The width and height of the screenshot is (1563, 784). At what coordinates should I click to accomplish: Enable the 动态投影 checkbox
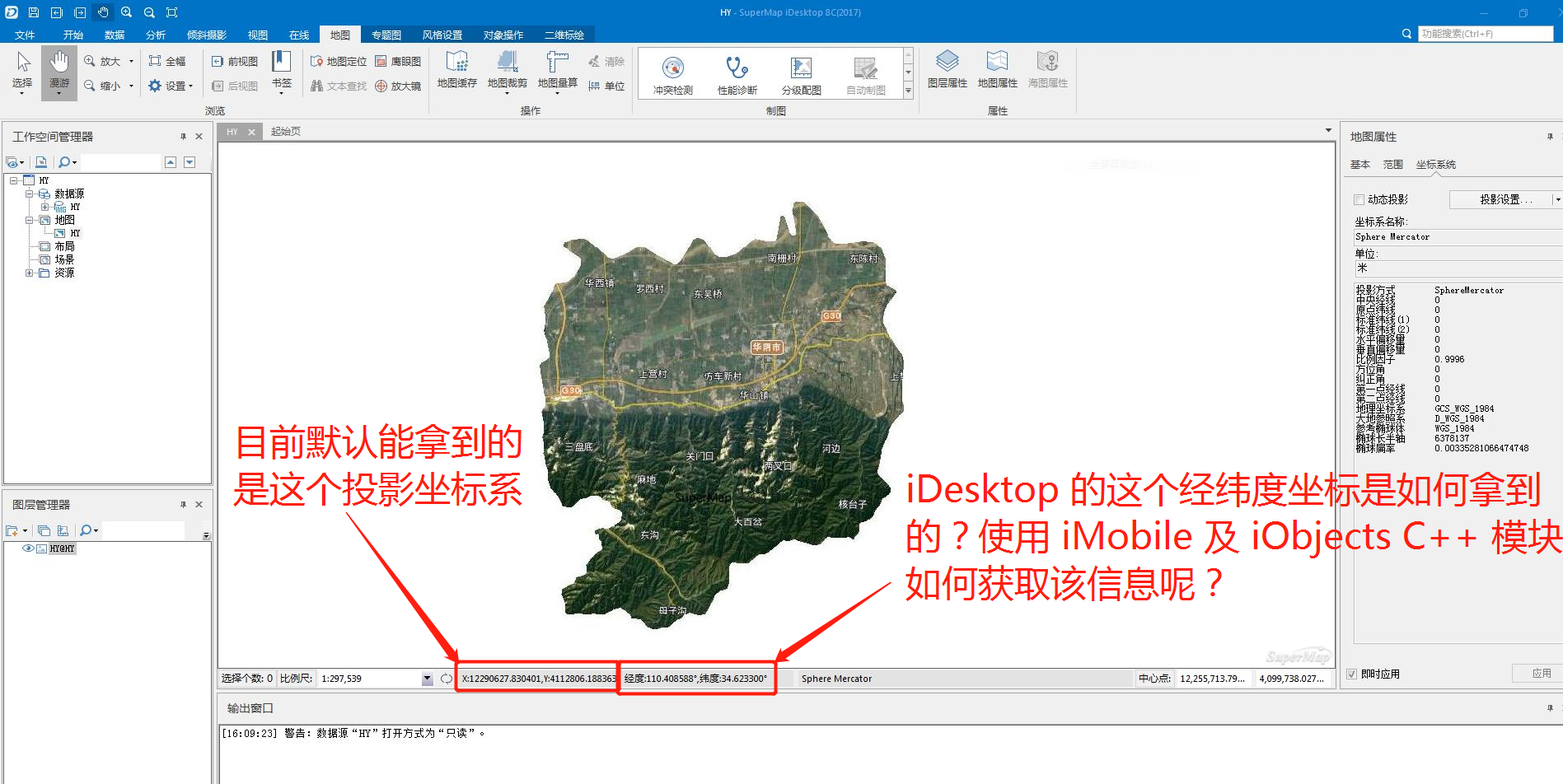(x=1359, y=199)
